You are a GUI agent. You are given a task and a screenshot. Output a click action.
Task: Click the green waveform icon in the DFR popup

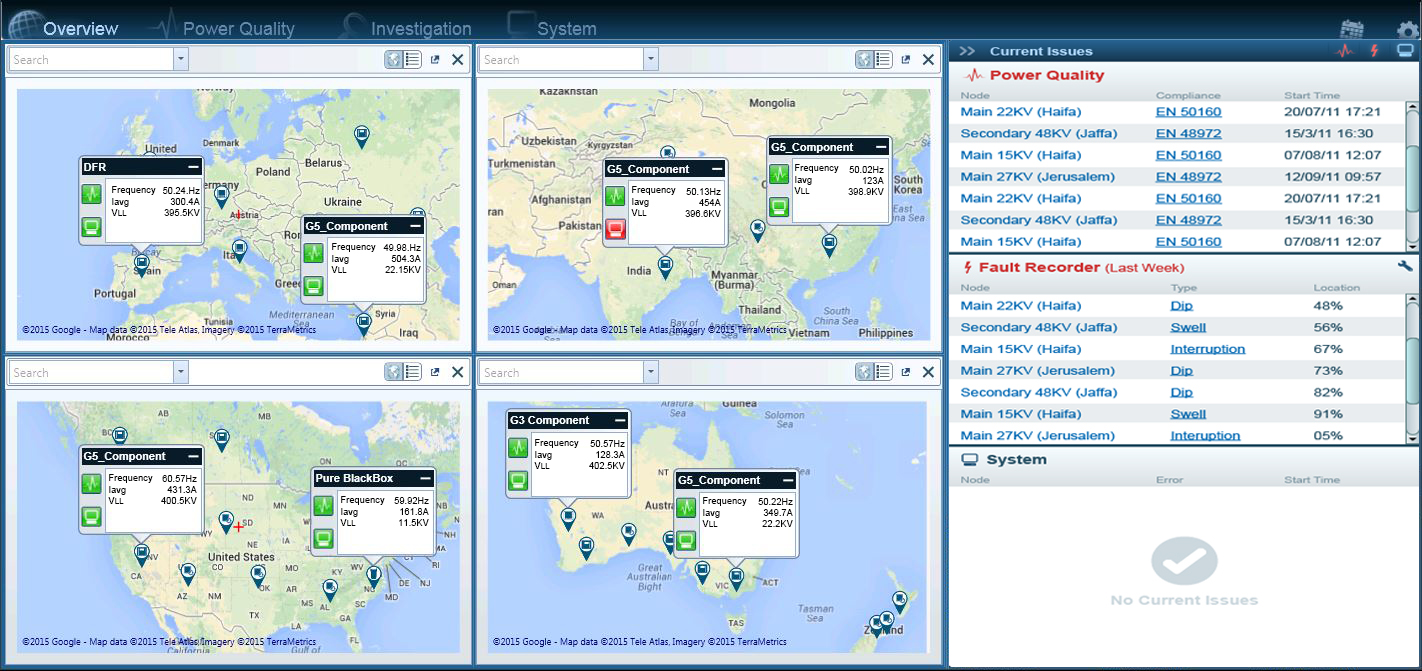(x=92, y=194)
